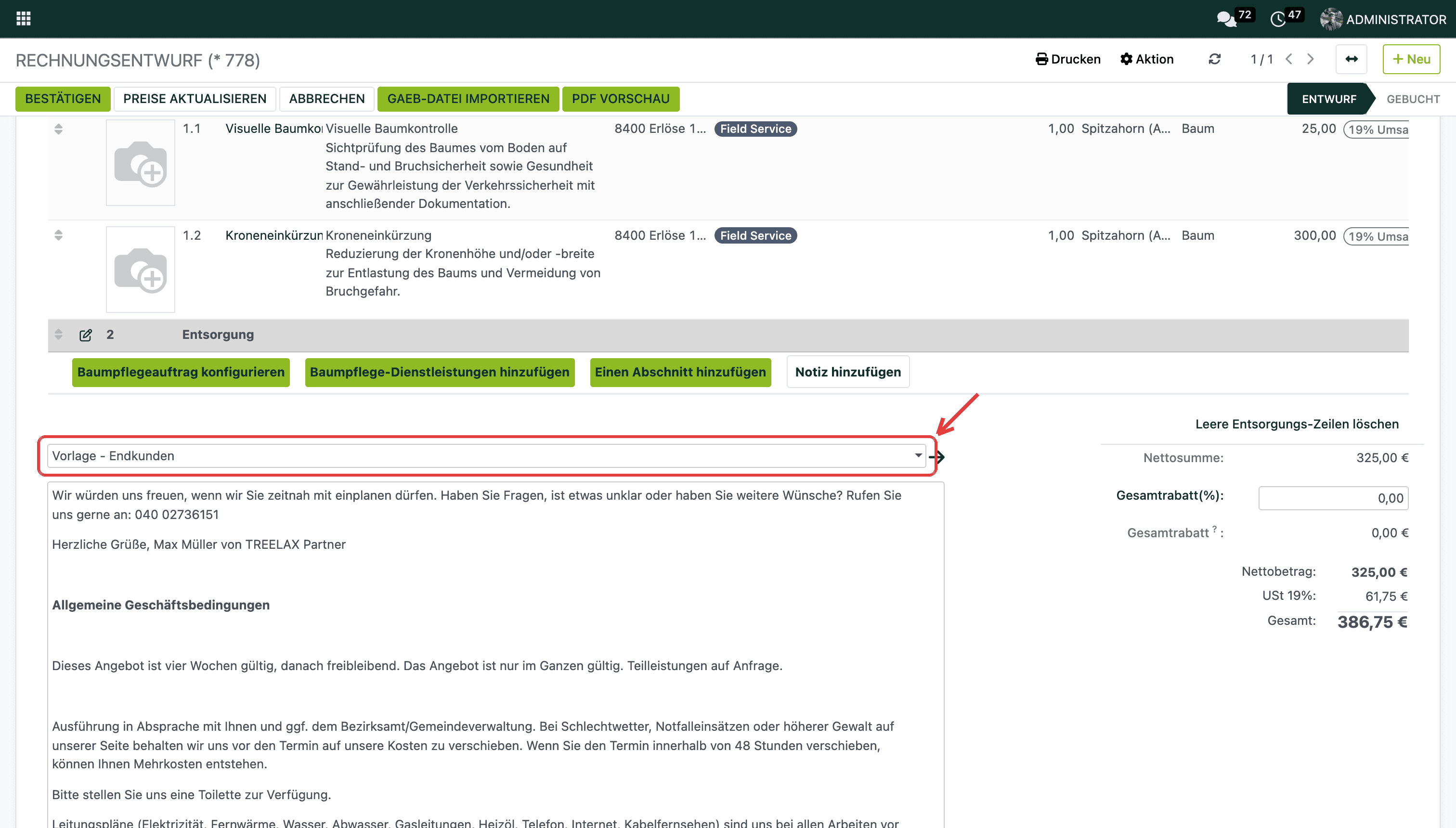Add a photo to line 1.1 Visuelle Baumkontrolle
The height and width of the screenshot is (828, 1456).
point(141,163)
